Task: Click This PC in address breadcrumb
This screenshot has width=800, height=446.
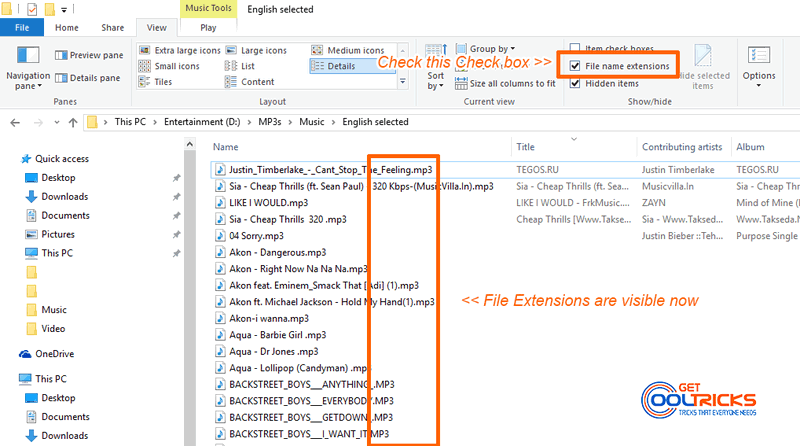Action: point(130,122)
